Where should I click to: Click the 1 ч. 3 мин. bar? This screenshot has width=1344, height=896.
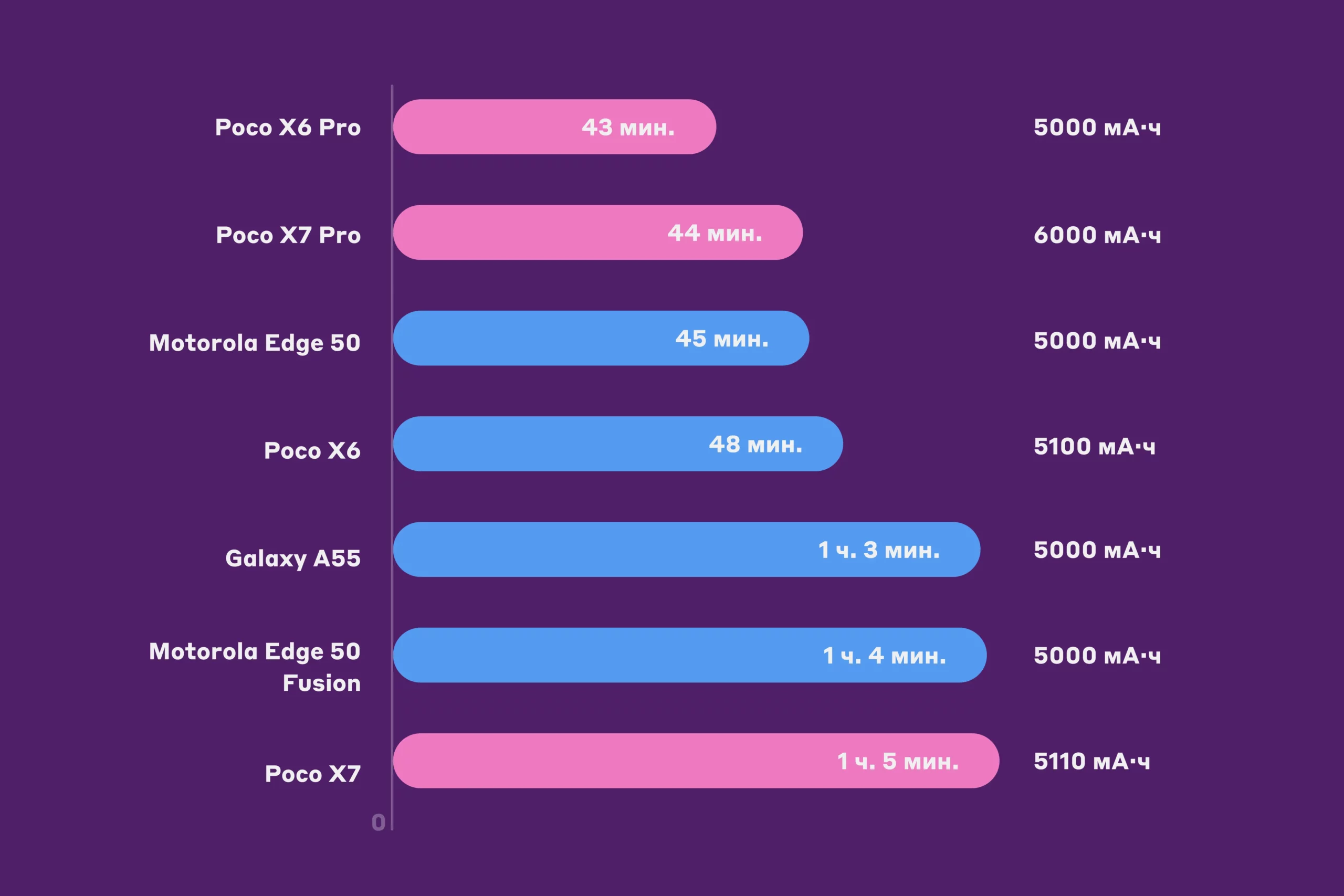(686, 550)
